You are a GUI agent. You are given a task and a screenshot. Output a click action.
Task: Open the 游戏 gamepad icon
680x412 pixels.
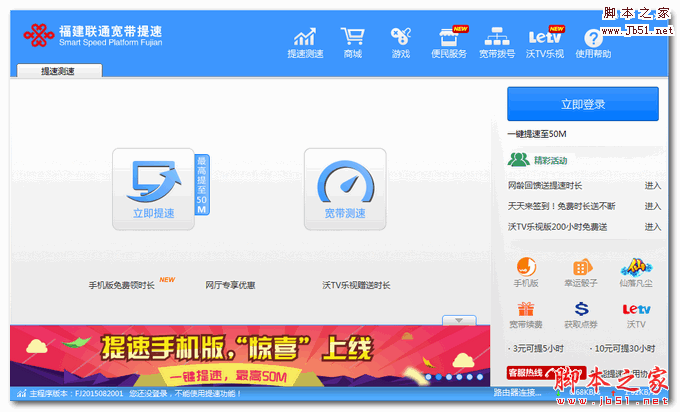(401, 43)
